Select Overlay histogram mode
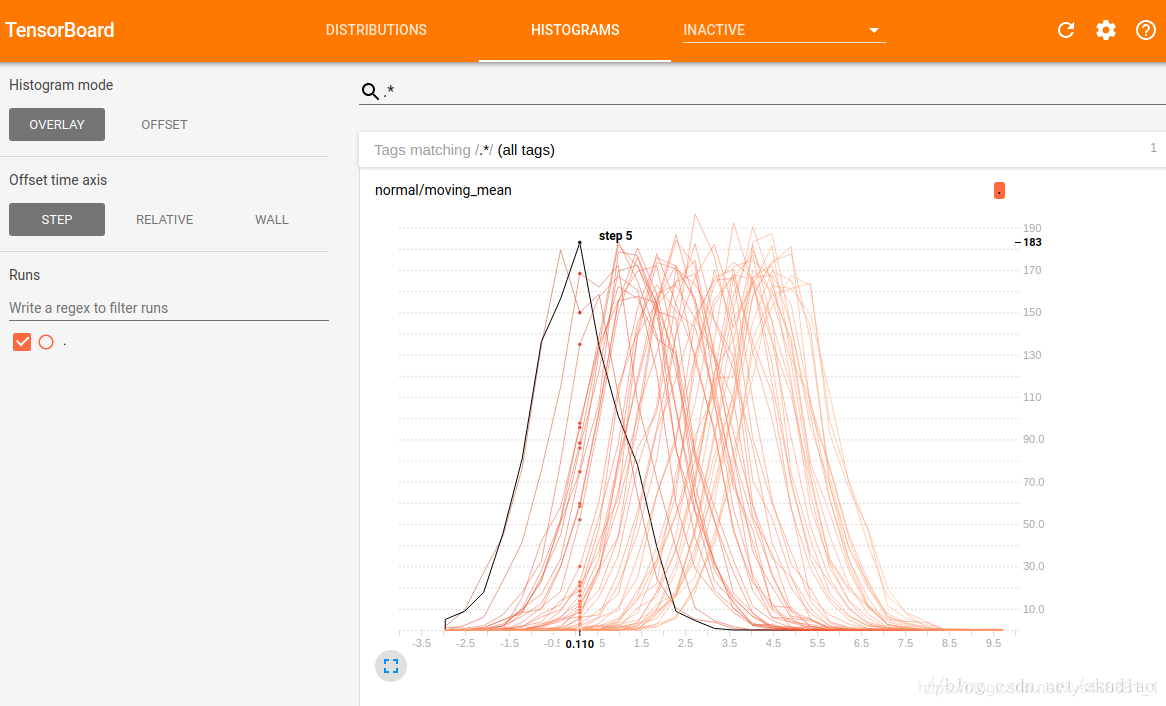 pyautogui.click(x=57, y=124)
